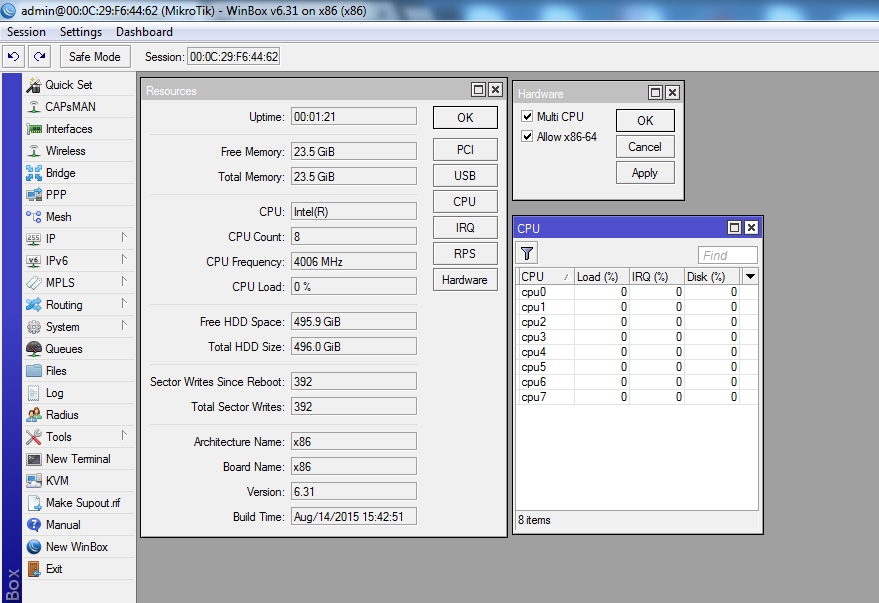Click the filter funnel icon in CPU window

[x=527, y=253]
